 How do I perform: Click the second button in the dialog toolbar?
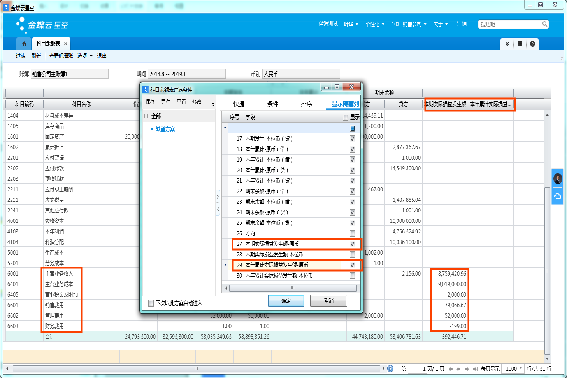[x=166, y=102]
